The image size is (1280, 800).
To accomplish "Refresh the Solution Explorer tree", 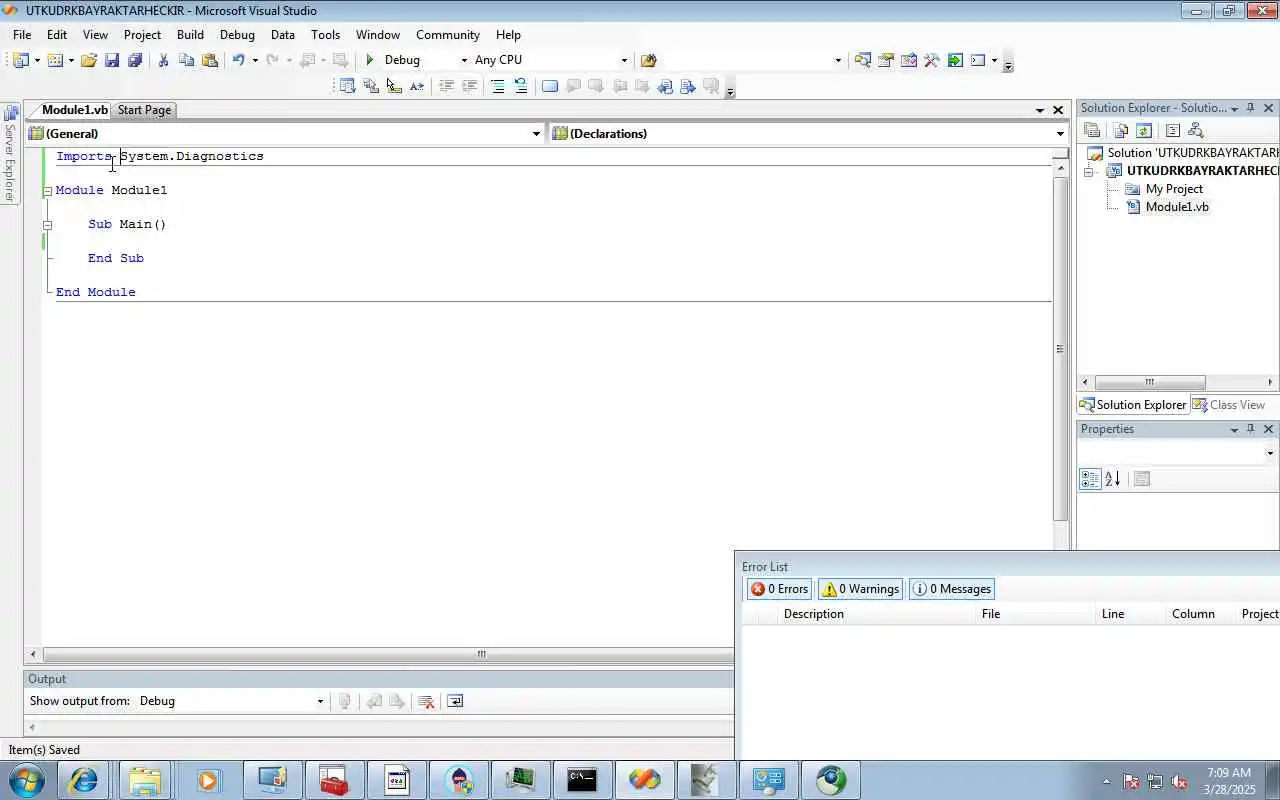I will coord(1144,131).
